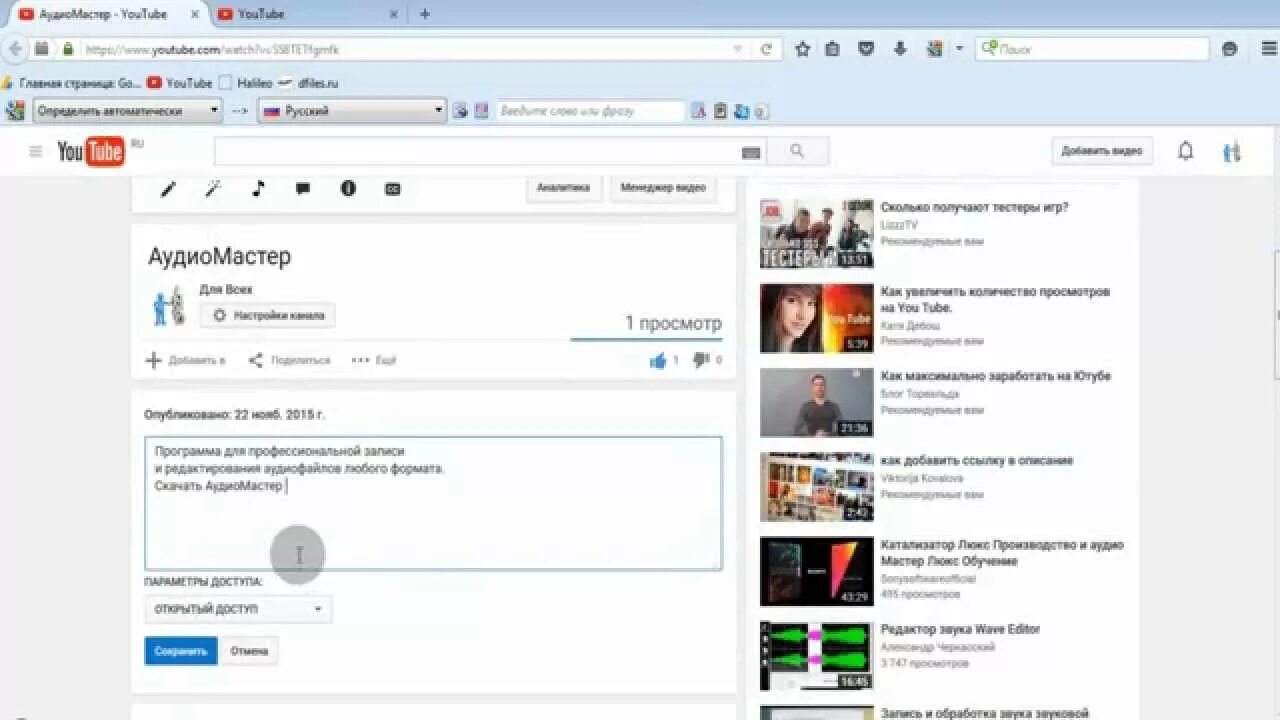Viewport: 1280px width, 720px height.
Task: Open the pencil edit video tool
Action: coord(168,188)
